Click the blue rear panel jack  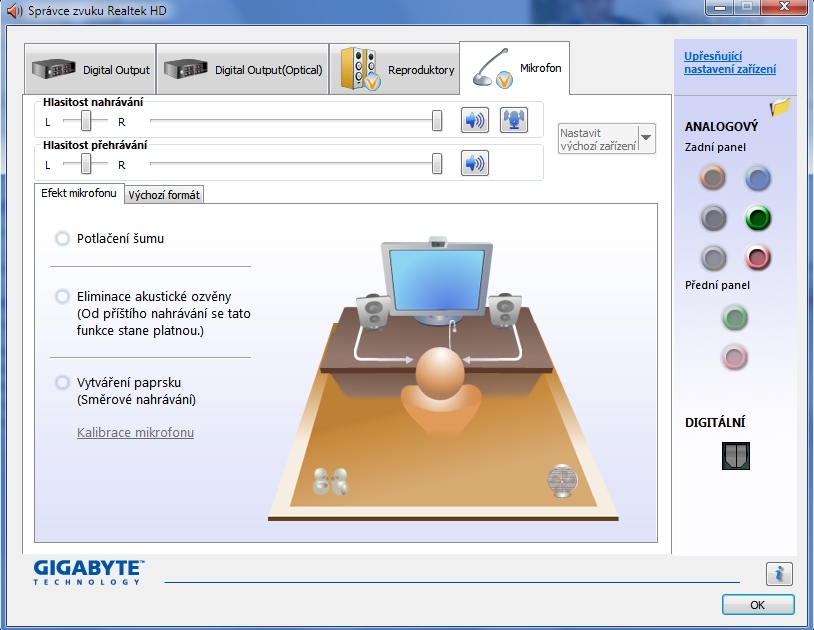(x=757, y=178)
